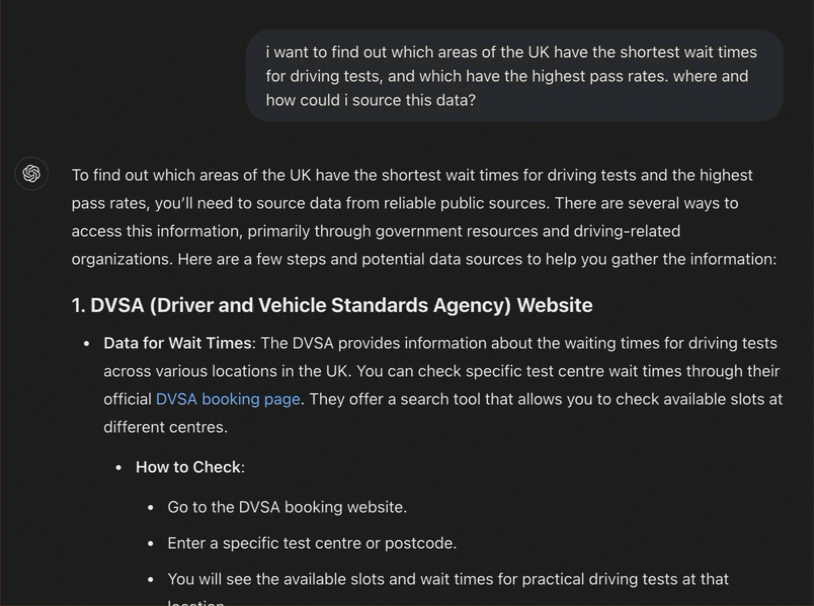Click the bold 'Data for Wait Times' label
Viewport: 814px width, 606px height.
pyautogui.click(x=177, y=343)
